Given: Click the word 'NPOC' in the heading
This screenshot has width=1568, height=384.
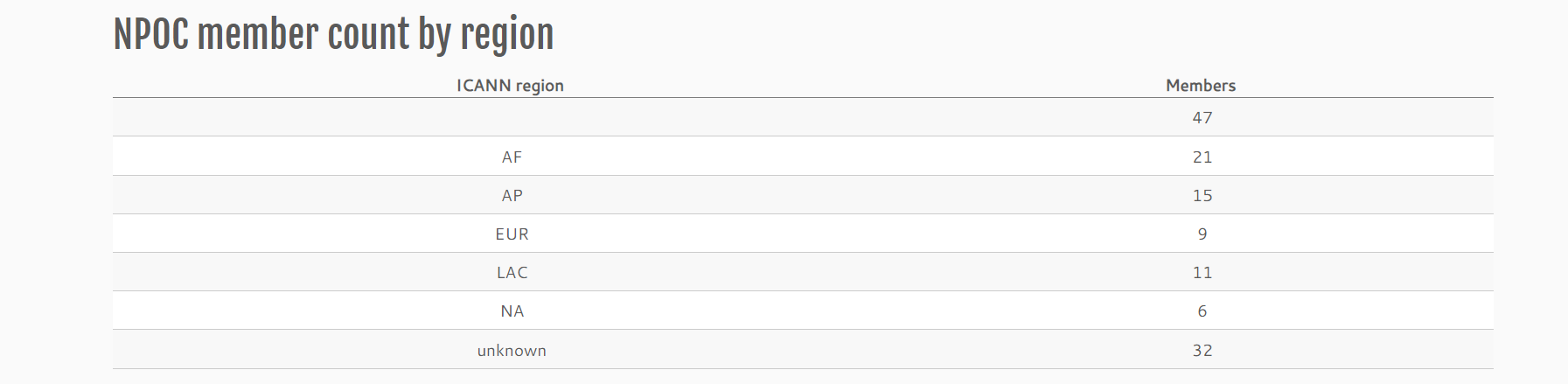Looking at the screenshot, I should click(x=150, y=35).
